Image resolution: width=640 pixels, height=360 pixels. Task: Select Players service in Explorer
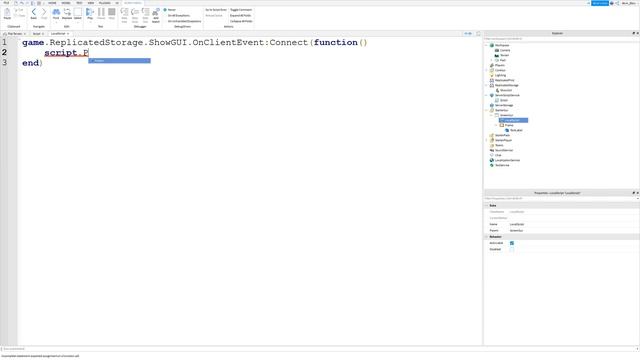pyautogui.click(x=500, y=65)
